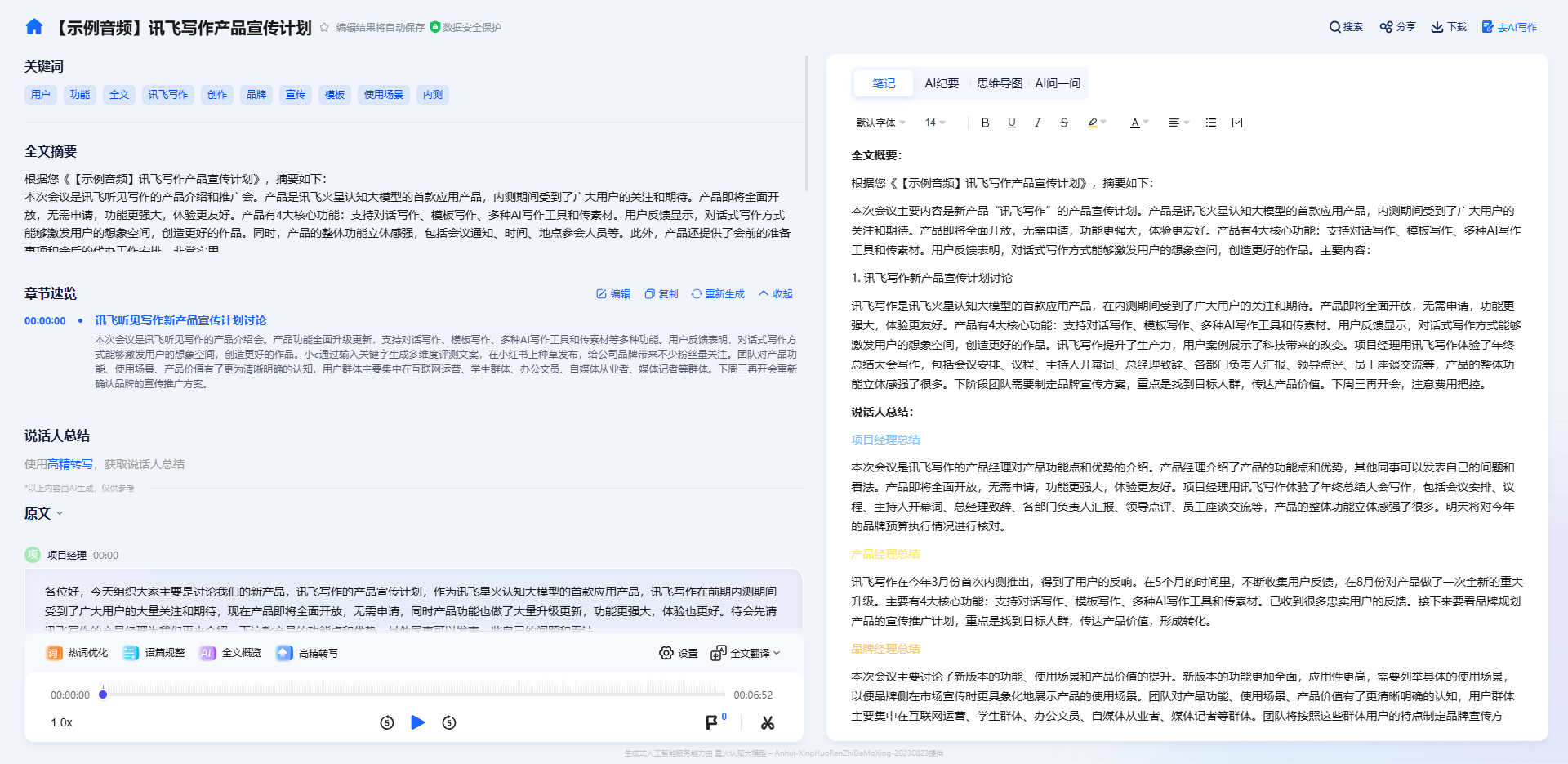Screen dimensions: 1568x764
Task: Expand the 原文 dropdown arrow
Action: [60, 514]
